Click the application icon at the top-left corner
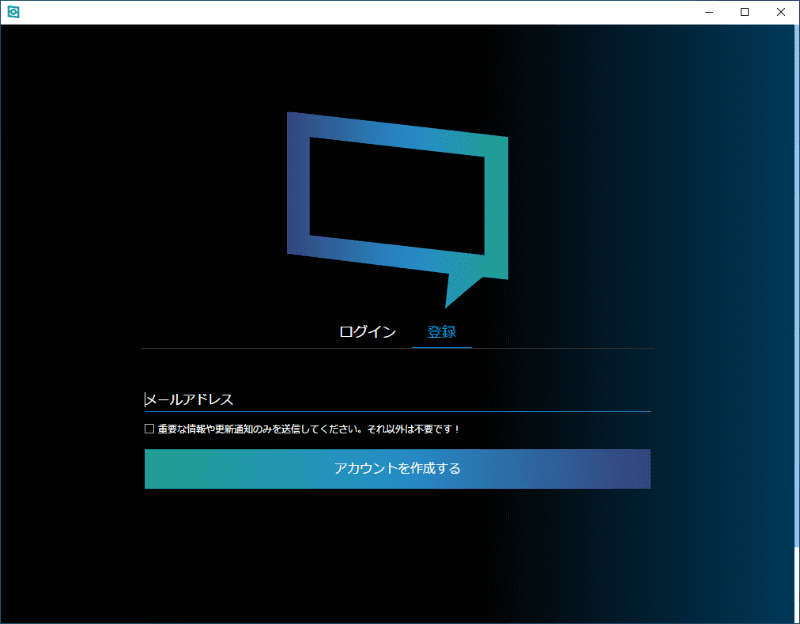 point(14,12)
